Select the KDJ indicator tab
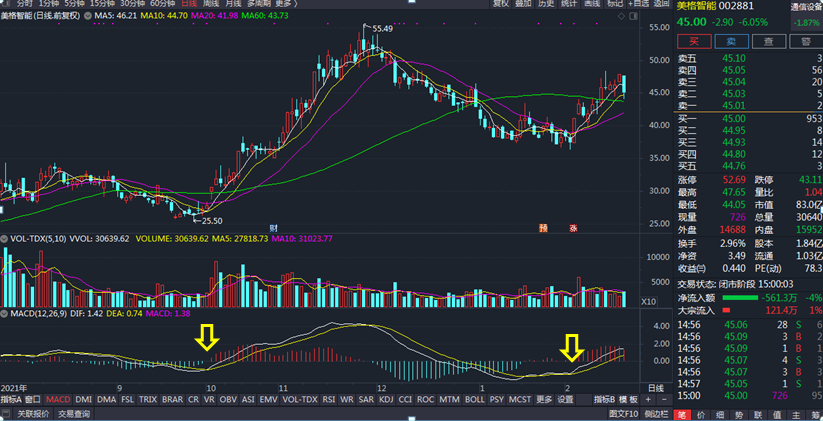Viewport: 823px width, 421px height. 386,399
